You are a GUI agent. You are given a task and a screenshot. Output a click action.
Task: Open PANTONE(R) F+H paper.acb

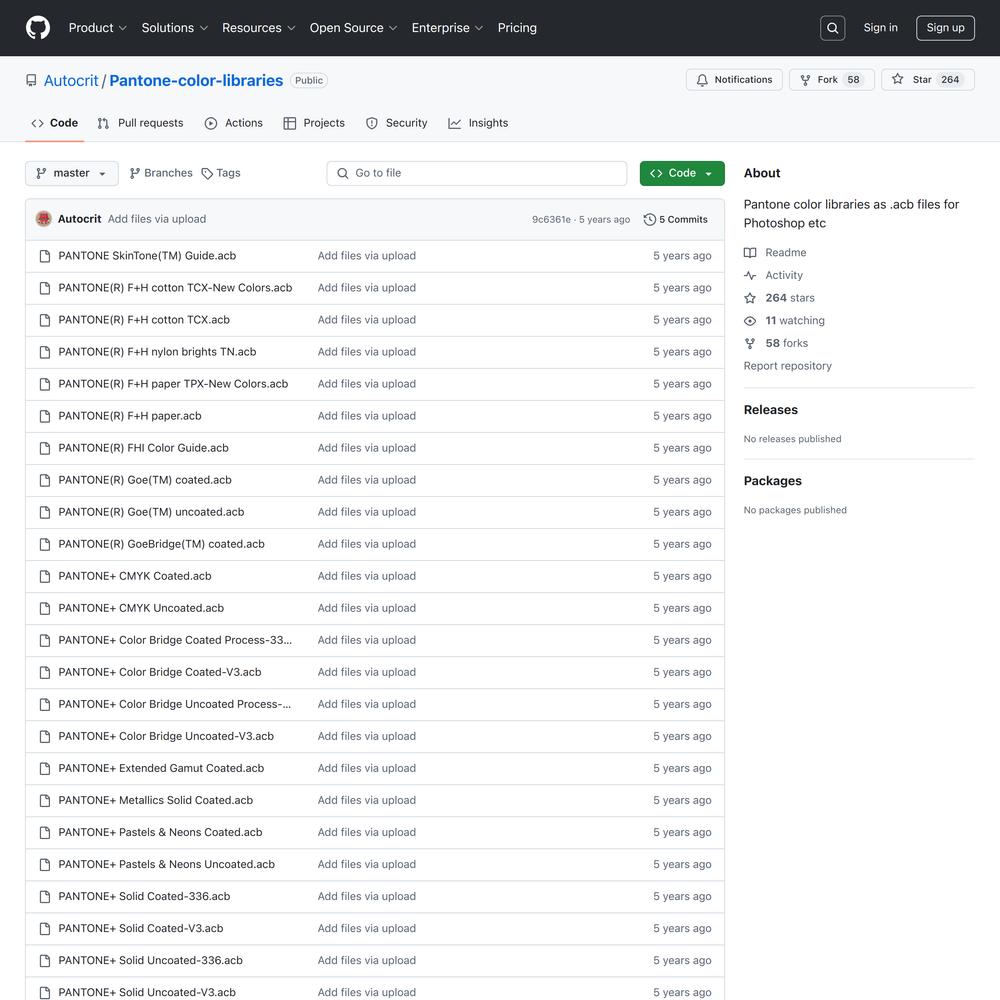129,416
